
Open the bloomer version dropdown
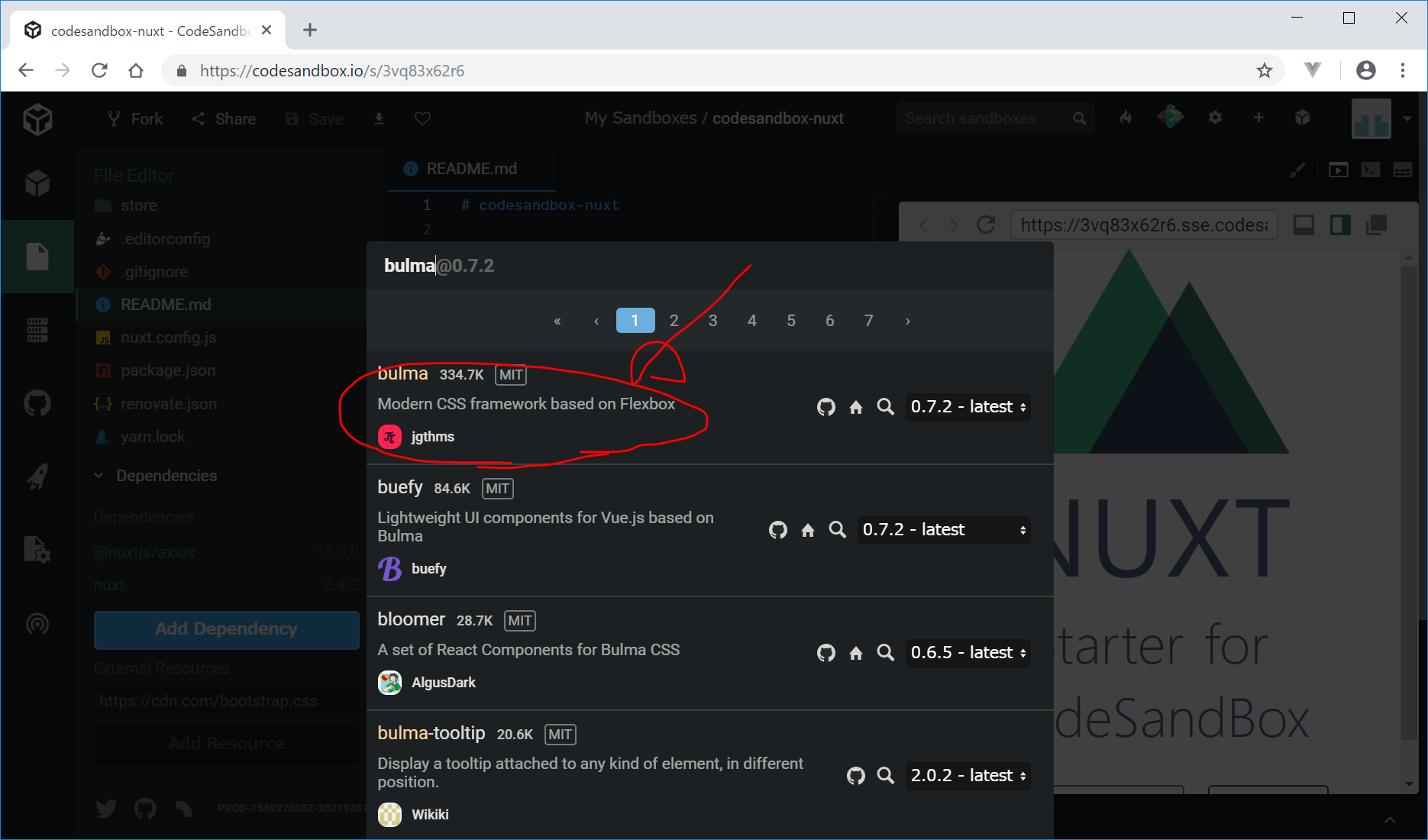click(x=968, y=653)
